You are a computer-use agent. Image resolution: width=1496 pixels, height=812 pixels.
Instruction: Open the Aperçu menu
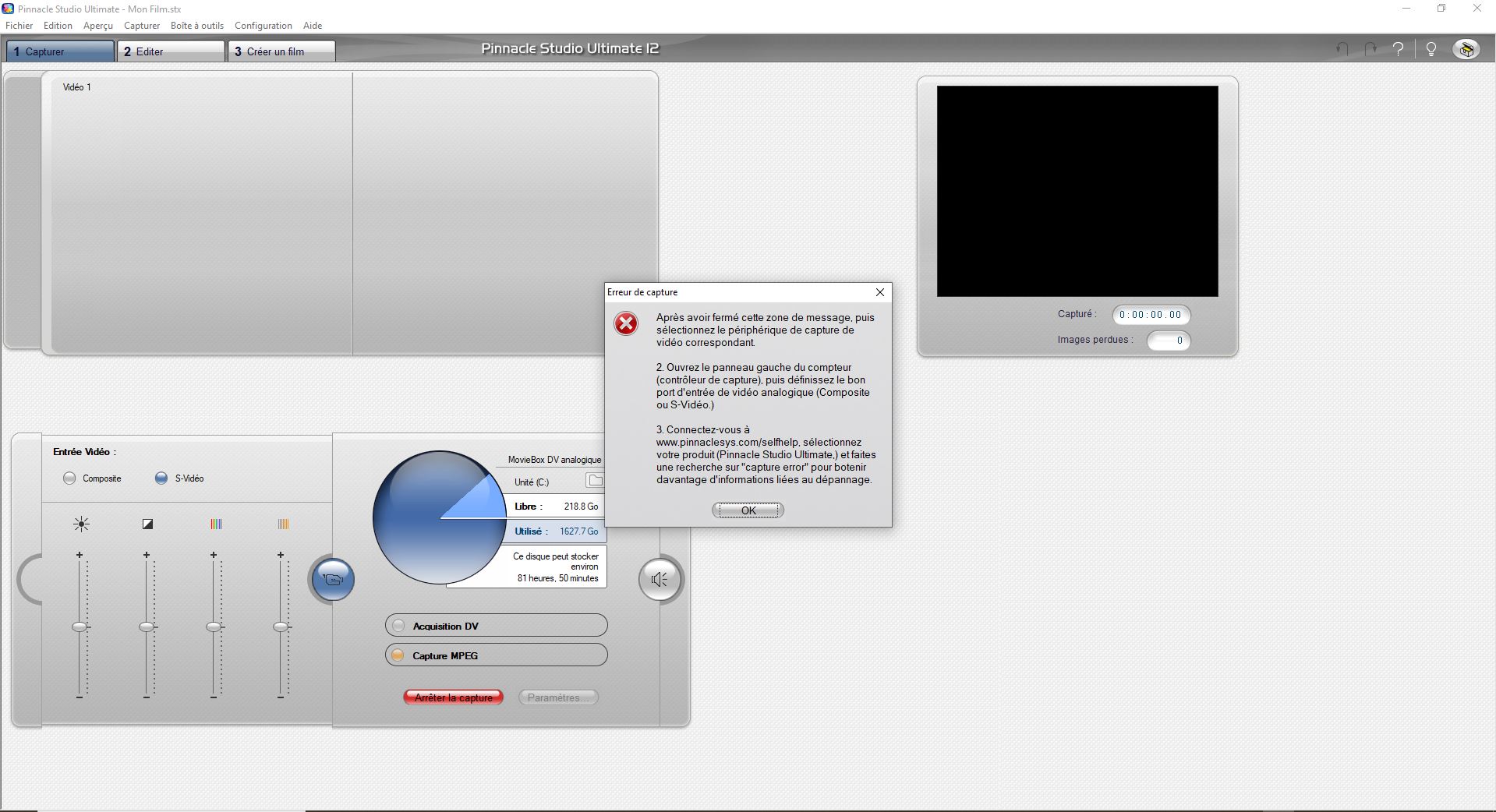[98, 26]
